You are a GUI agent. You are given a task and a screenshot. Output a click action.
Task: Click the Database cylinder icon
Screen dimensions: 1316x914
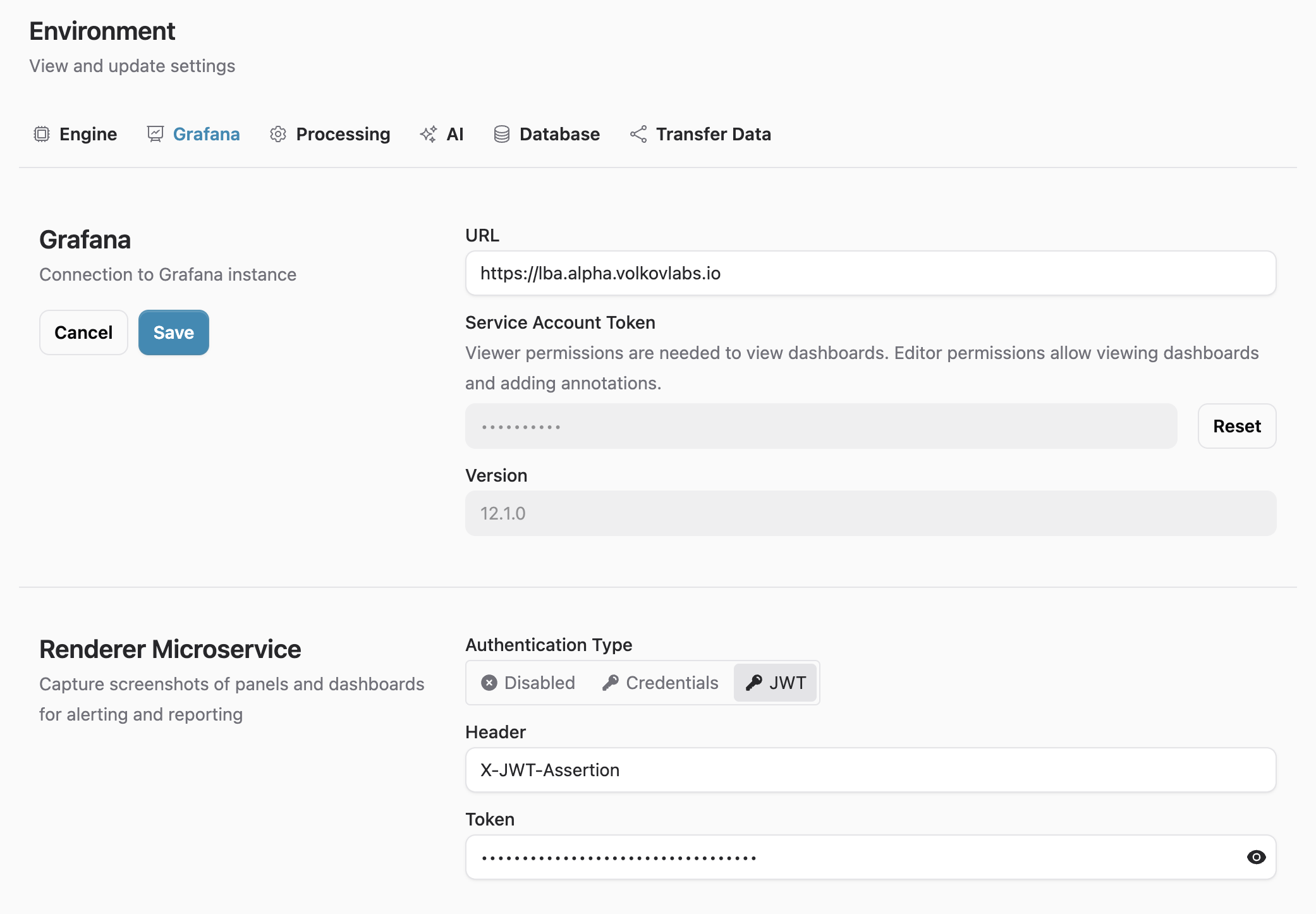[x=502, y=134]
